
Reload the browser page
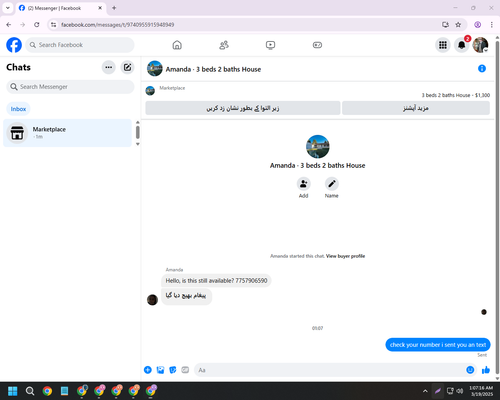pyautogui.click(x=37, y=25)
